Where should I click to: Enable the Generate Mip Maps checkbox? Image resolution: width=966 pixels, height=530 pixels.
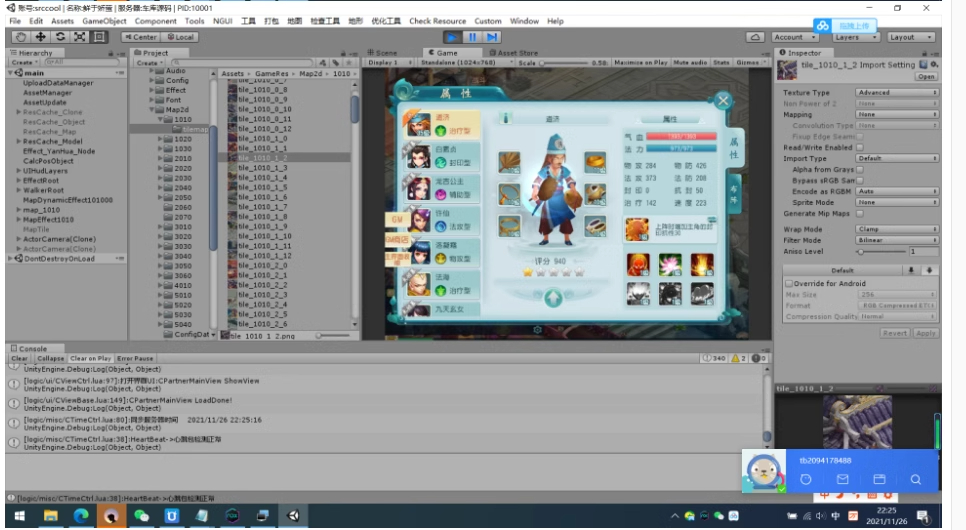click(860, 213)
